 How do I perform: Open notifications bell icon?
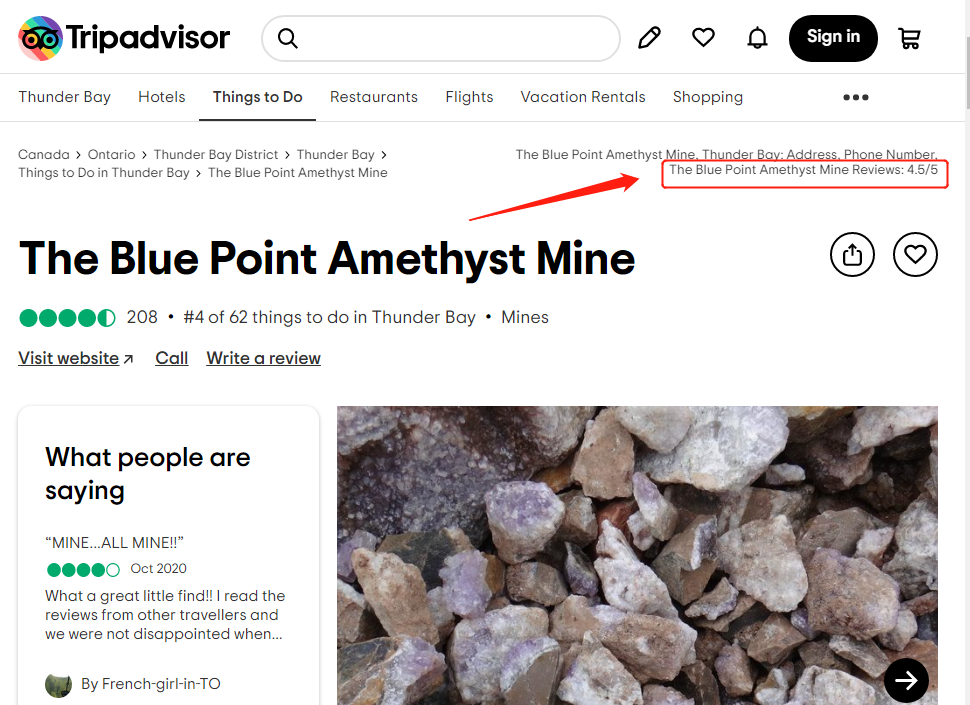[x=757, y=38]
